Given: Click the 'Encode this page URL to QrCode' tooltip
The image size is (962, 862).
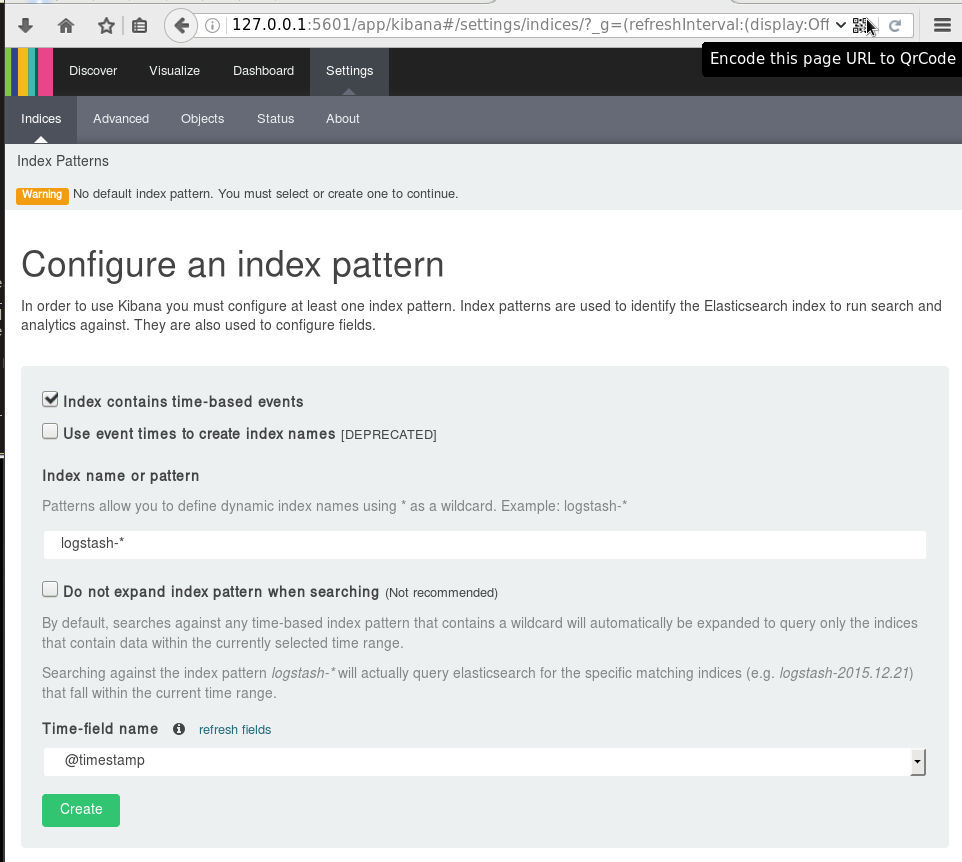Looking at the screenshot, I should pos(832,59).
